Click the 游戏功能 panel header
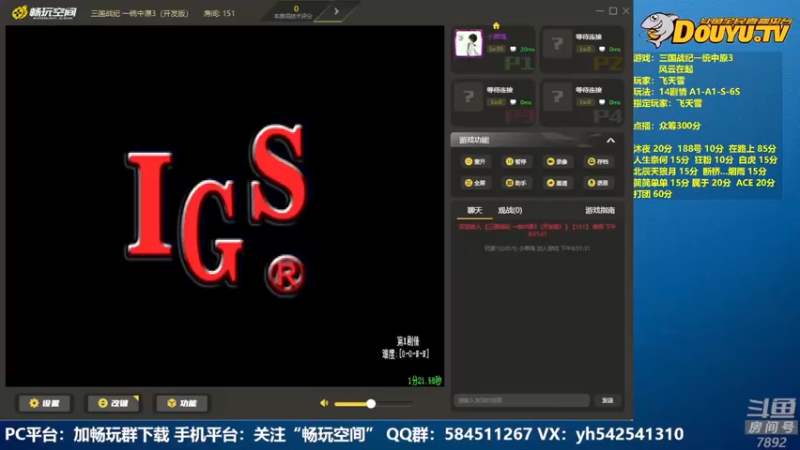 [537, 140]
